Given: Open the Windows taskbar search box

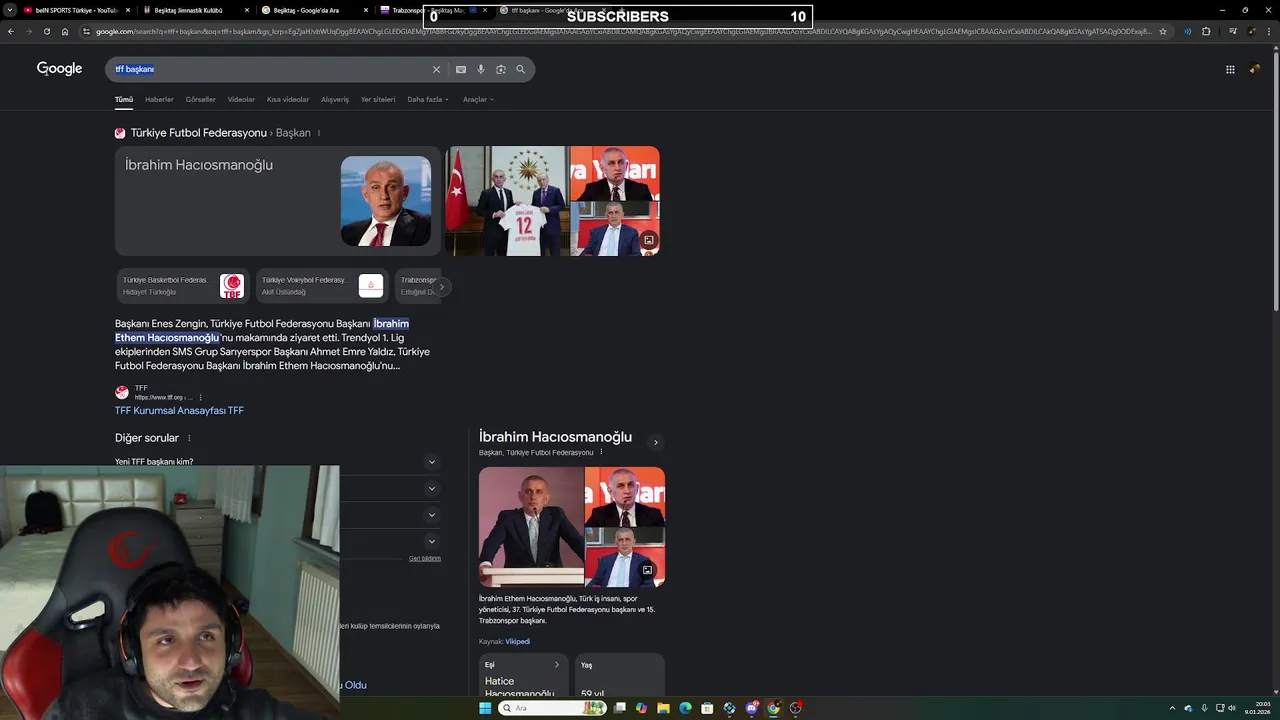Looking at the screenshot, I should pos(551,708).
